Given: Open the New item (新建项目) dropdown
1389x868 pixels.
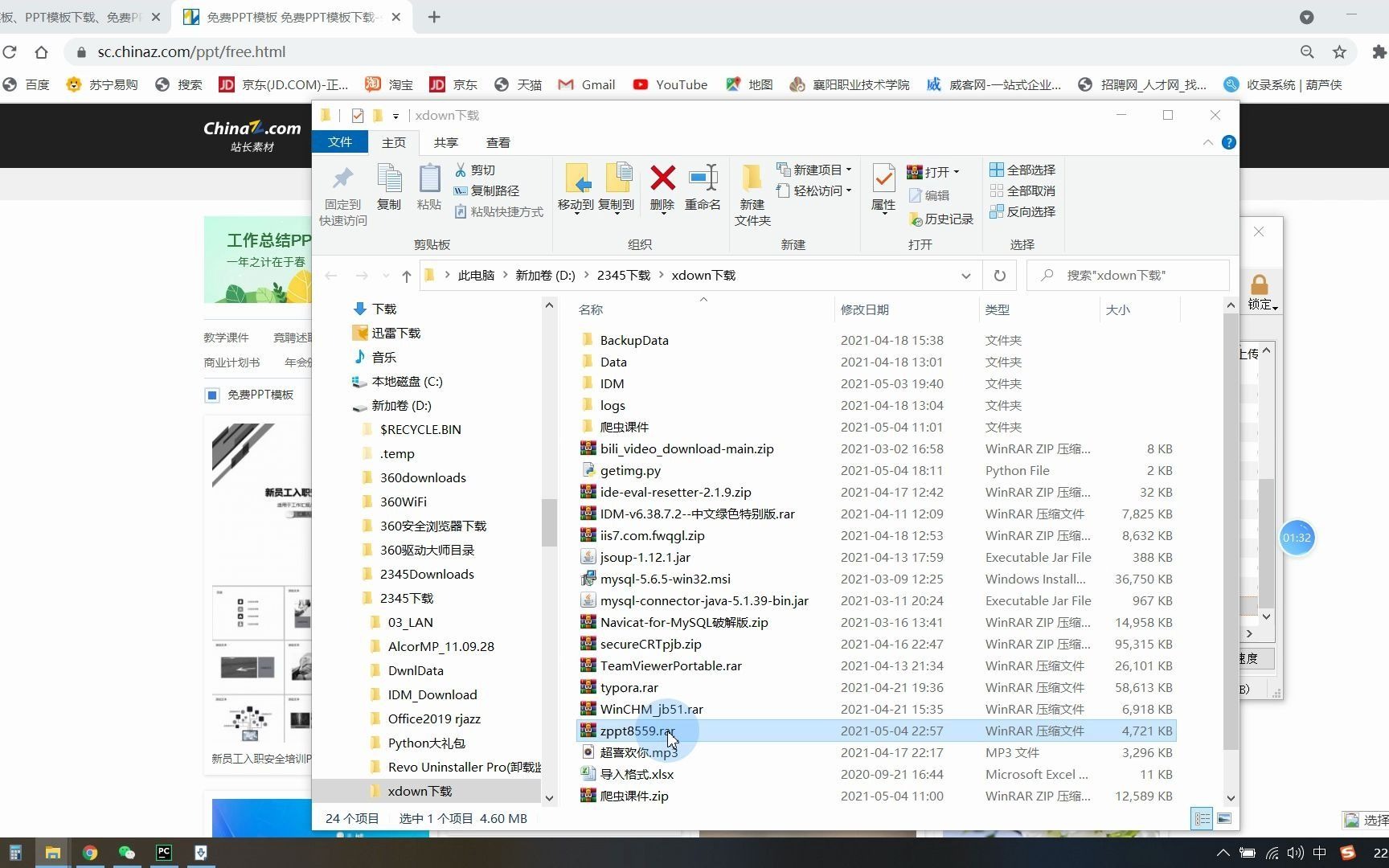Looking at the screenshot, I should tap(814, 170).
